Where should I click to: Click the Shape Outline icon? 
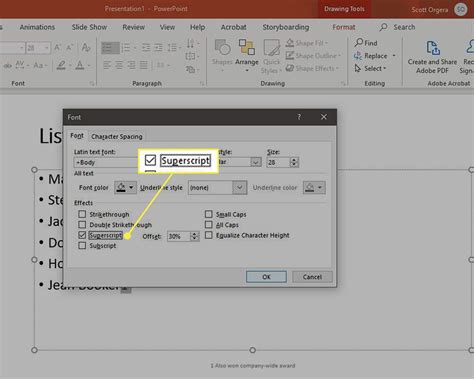coord(290,56)
